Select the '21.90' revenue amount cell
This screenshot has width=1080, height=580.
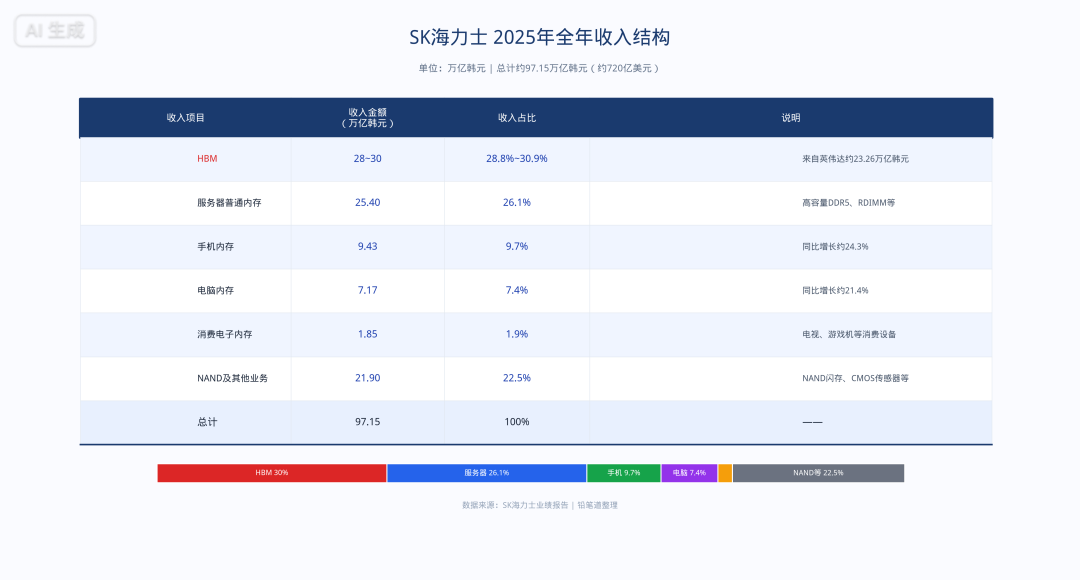tap(368, 378)
